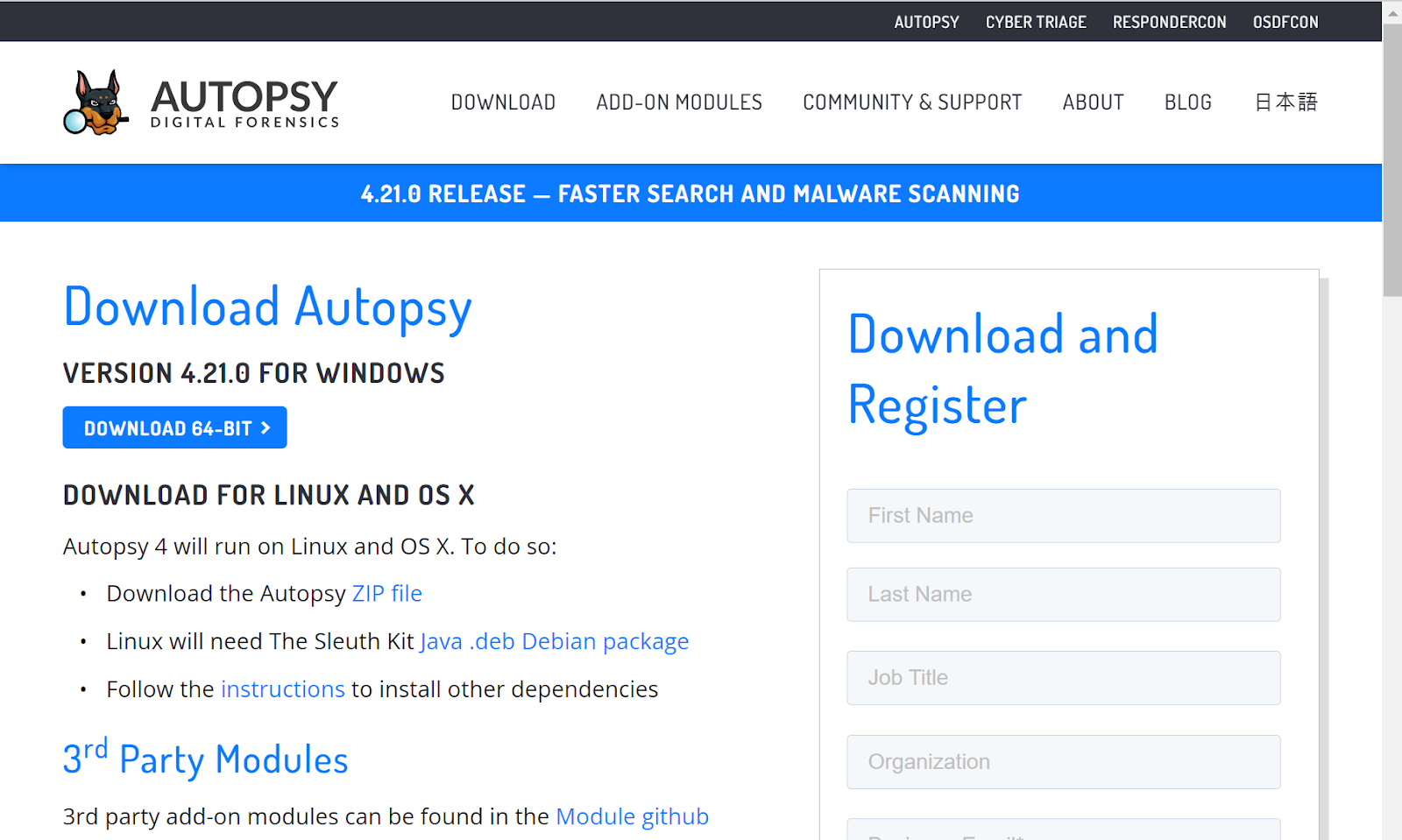Click the 'Download Autopsy' heading
Image resolution: width=1402 pixels, height=840 pixels.
pos(267,307)
